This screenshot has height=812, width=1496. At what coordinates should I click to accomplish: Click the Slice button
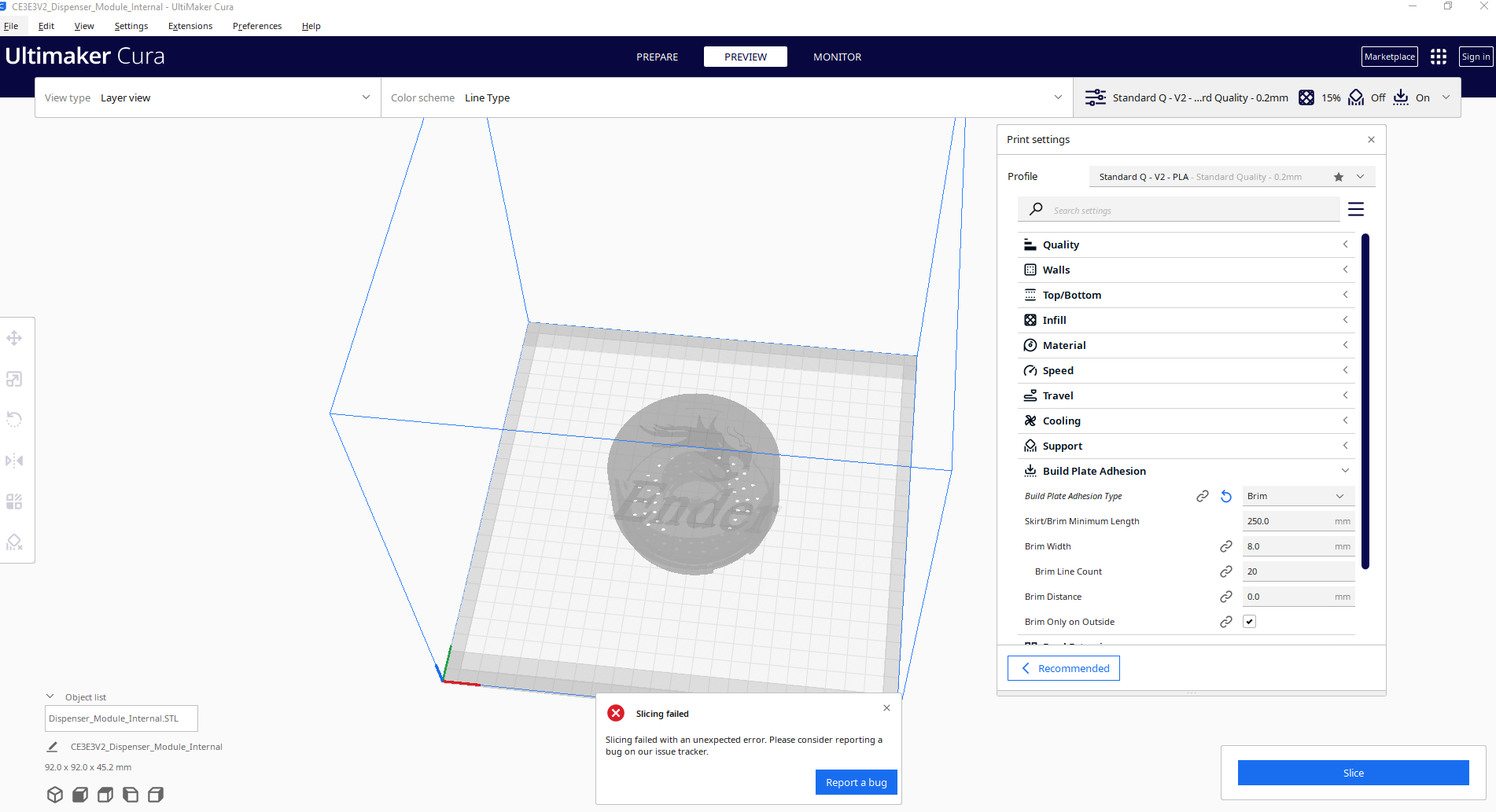pos(1353,773)
